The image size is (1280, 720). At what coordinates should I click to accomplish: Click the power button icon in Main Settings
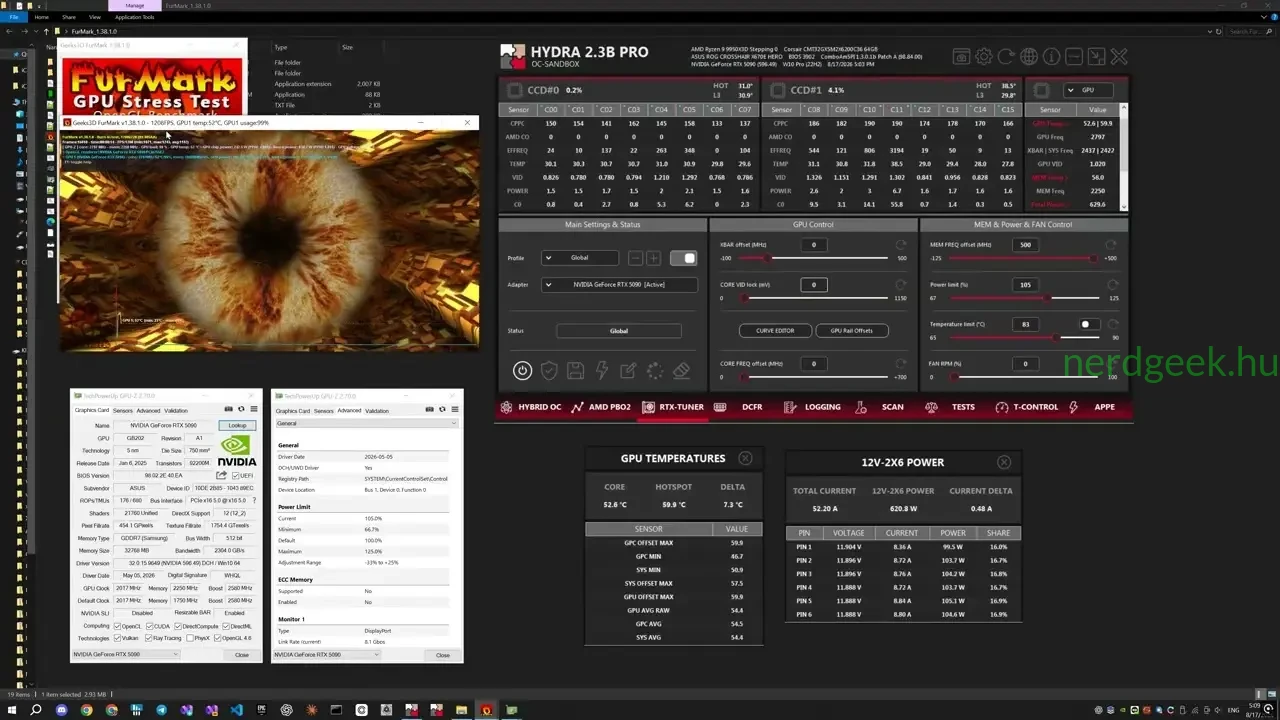[x=522, y=370]
